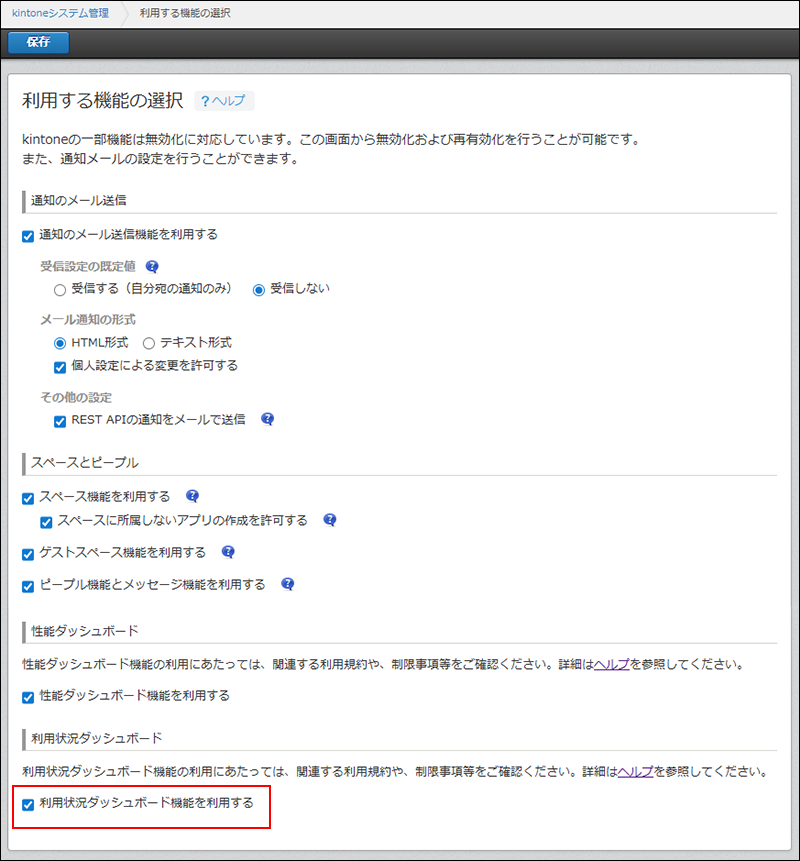
Task: Click the 保存 button
Action: pyautogui.click(x=37, y=43)
